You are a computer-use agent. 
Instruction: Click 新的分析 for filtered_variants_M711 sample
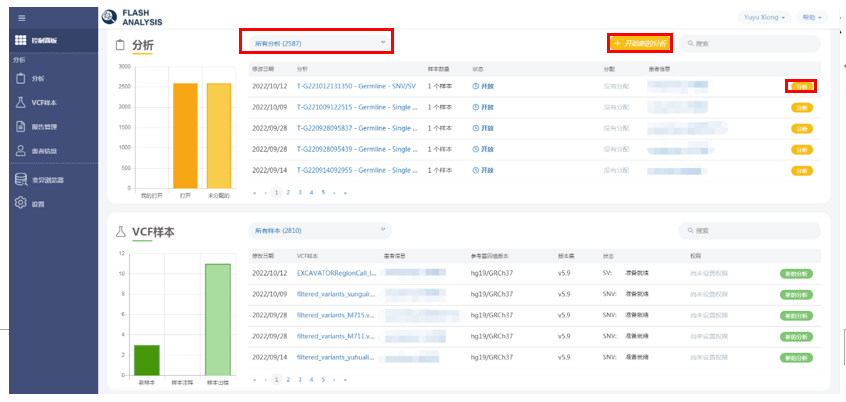point(796,337)
